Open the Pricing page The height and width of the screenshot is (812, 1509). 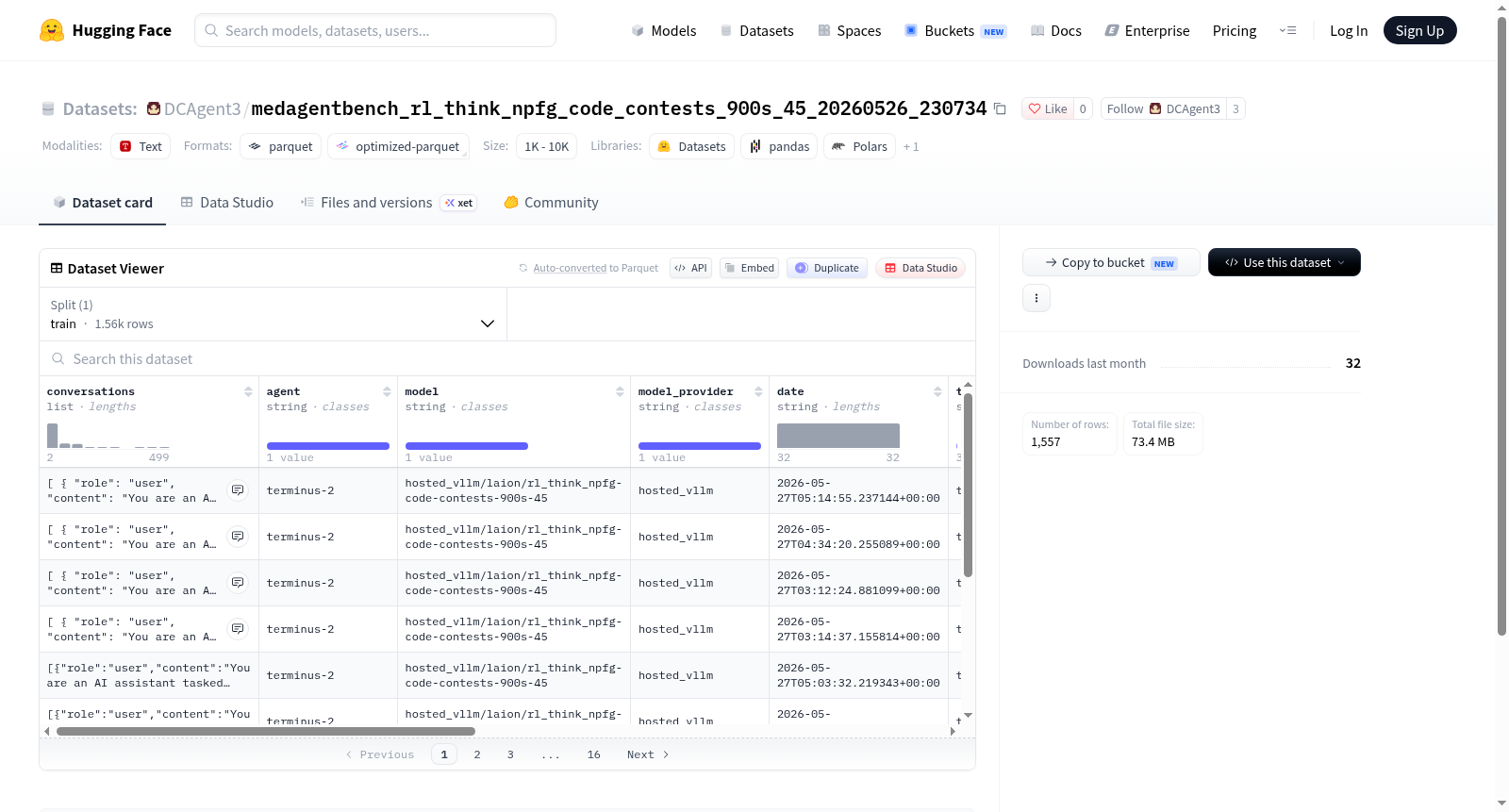(1235, 31)
